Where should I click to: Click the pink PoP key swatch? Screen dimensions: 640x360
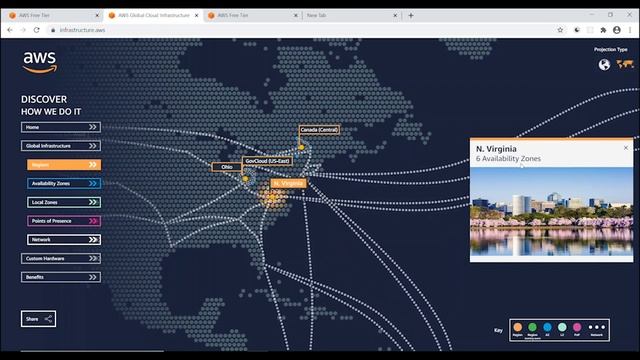577,327
